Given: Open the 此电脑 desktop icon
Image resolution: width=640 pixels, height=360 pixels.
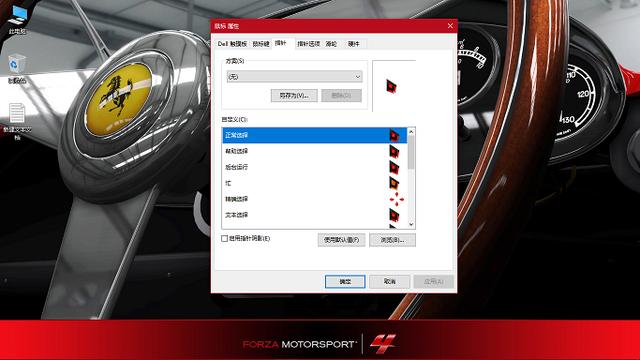Looking at the screenshot, I should tap(18, 19).
